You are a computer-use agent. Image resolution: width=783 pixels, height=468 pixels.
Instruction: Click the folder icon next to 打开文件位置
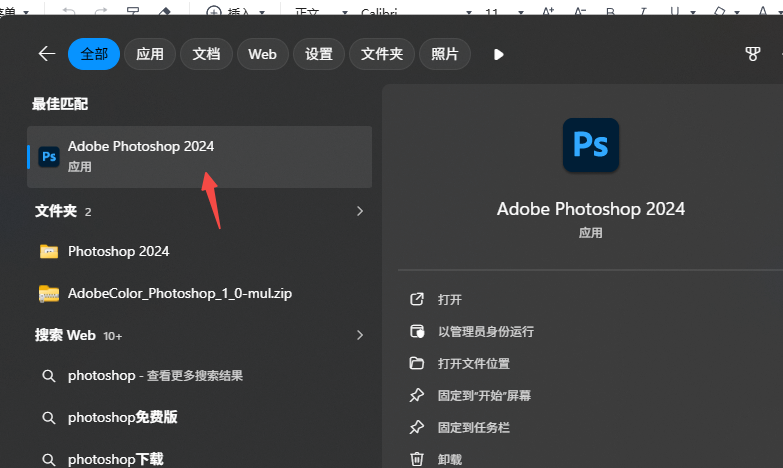click(x=416, y=363)
